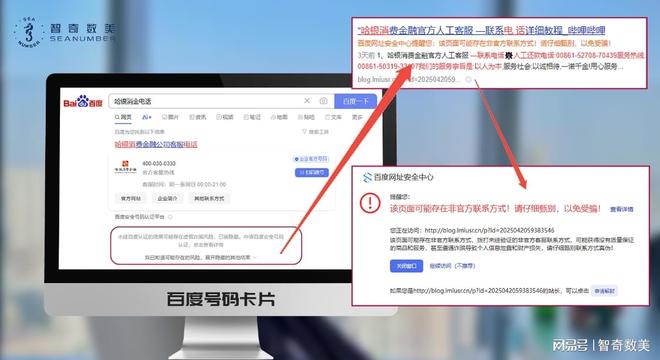Open the 哈银消费金融公司客服电话 result link
The image size is (660, 360).
[156, 144]
